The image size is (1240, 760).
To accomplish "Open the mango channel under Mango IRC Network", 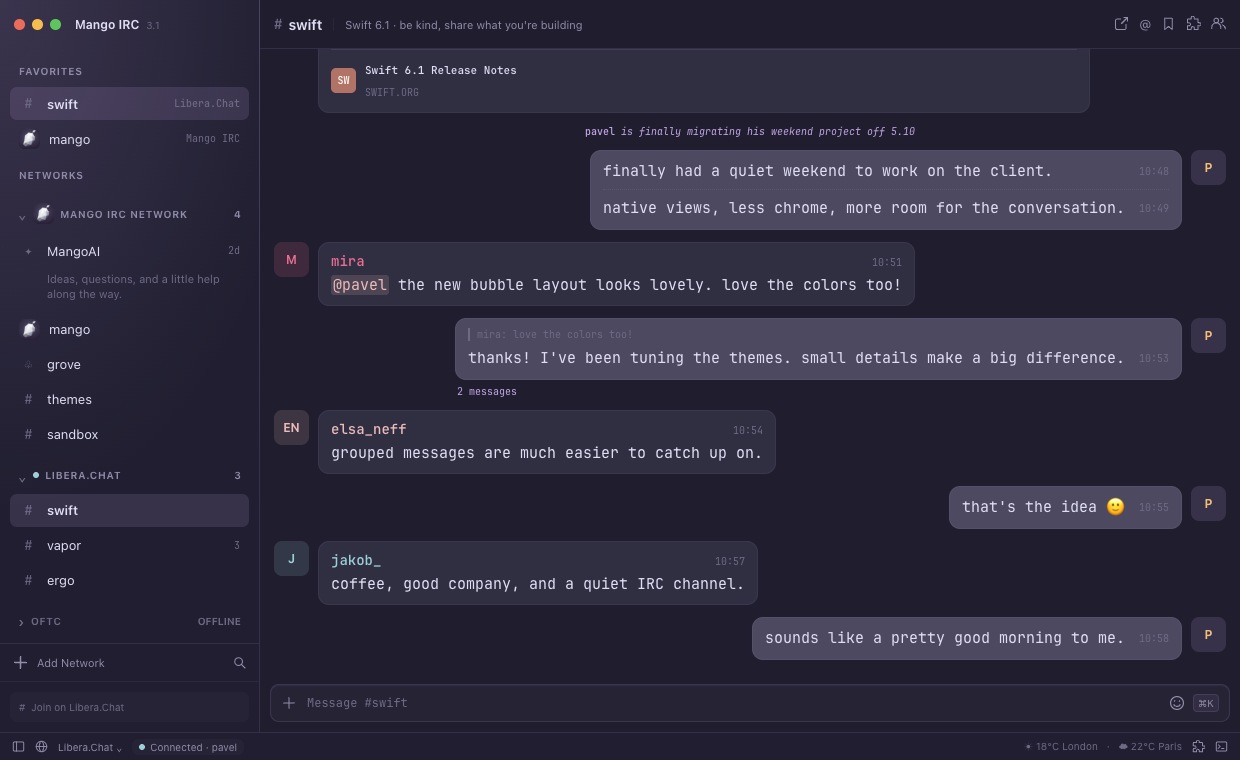I will tap(129, 329).
